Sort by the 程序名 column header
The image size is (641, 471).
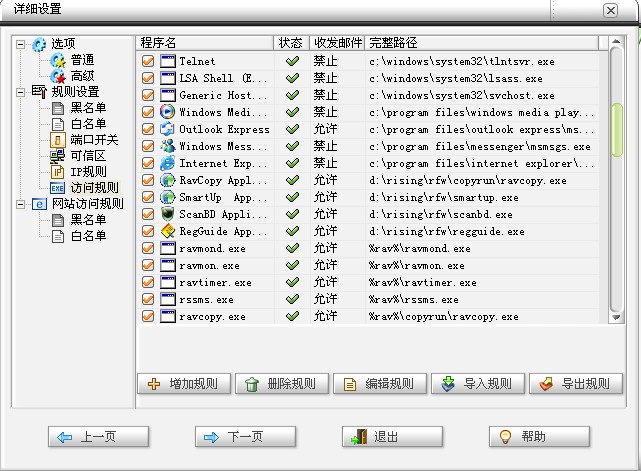(x=205, y=43)
